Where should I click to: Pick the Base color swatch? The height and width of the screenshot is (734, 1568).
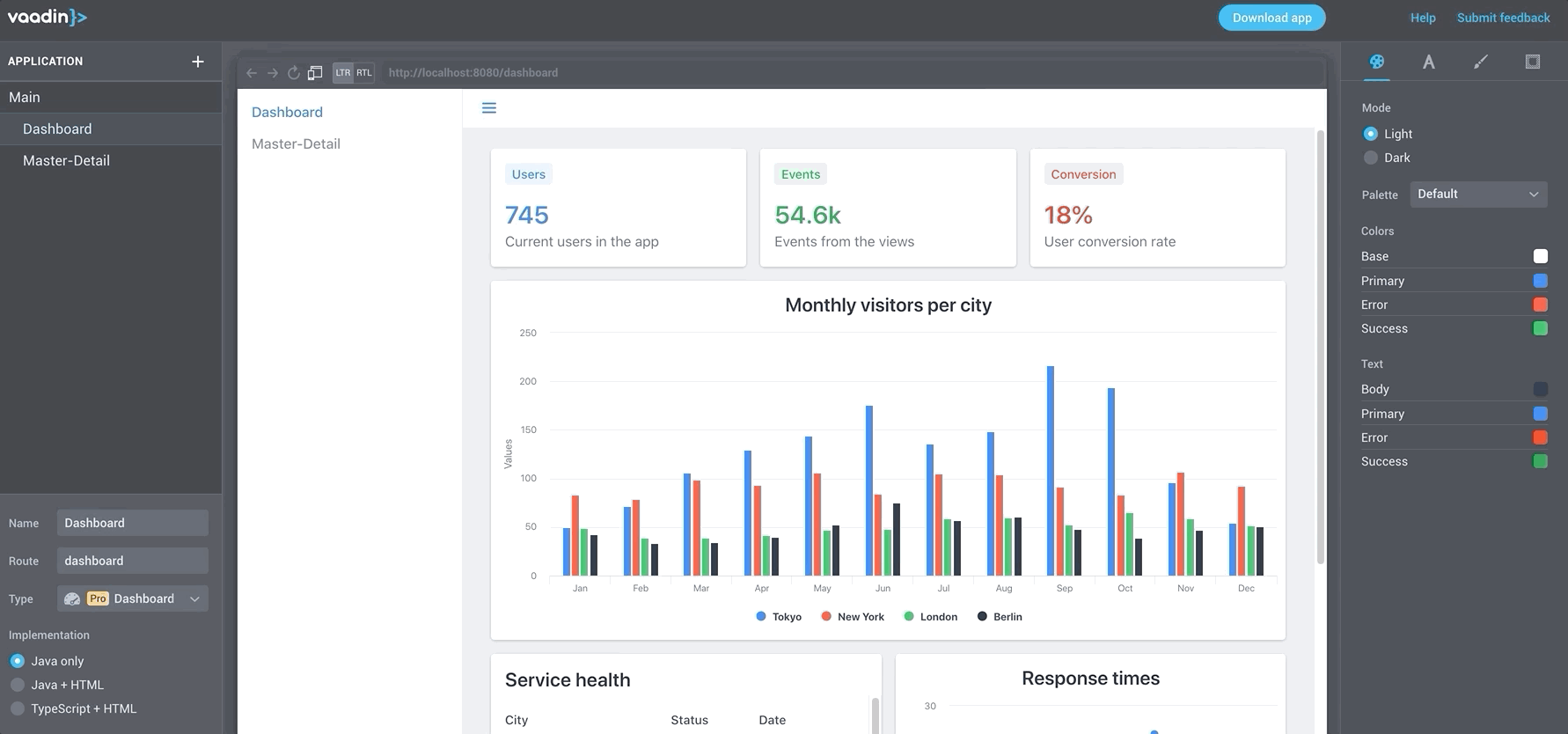pos(1541,256)
